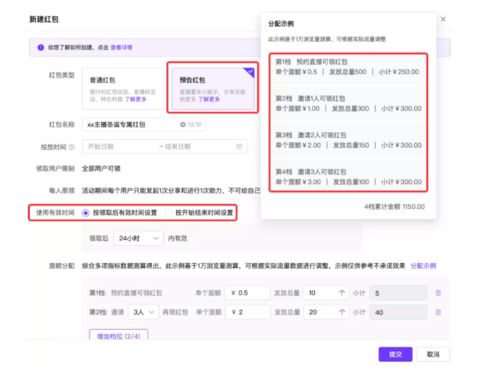
Task: Open the 查看详情 link in the notice bar
Action: pyautogui.click(x=121, y=47)
